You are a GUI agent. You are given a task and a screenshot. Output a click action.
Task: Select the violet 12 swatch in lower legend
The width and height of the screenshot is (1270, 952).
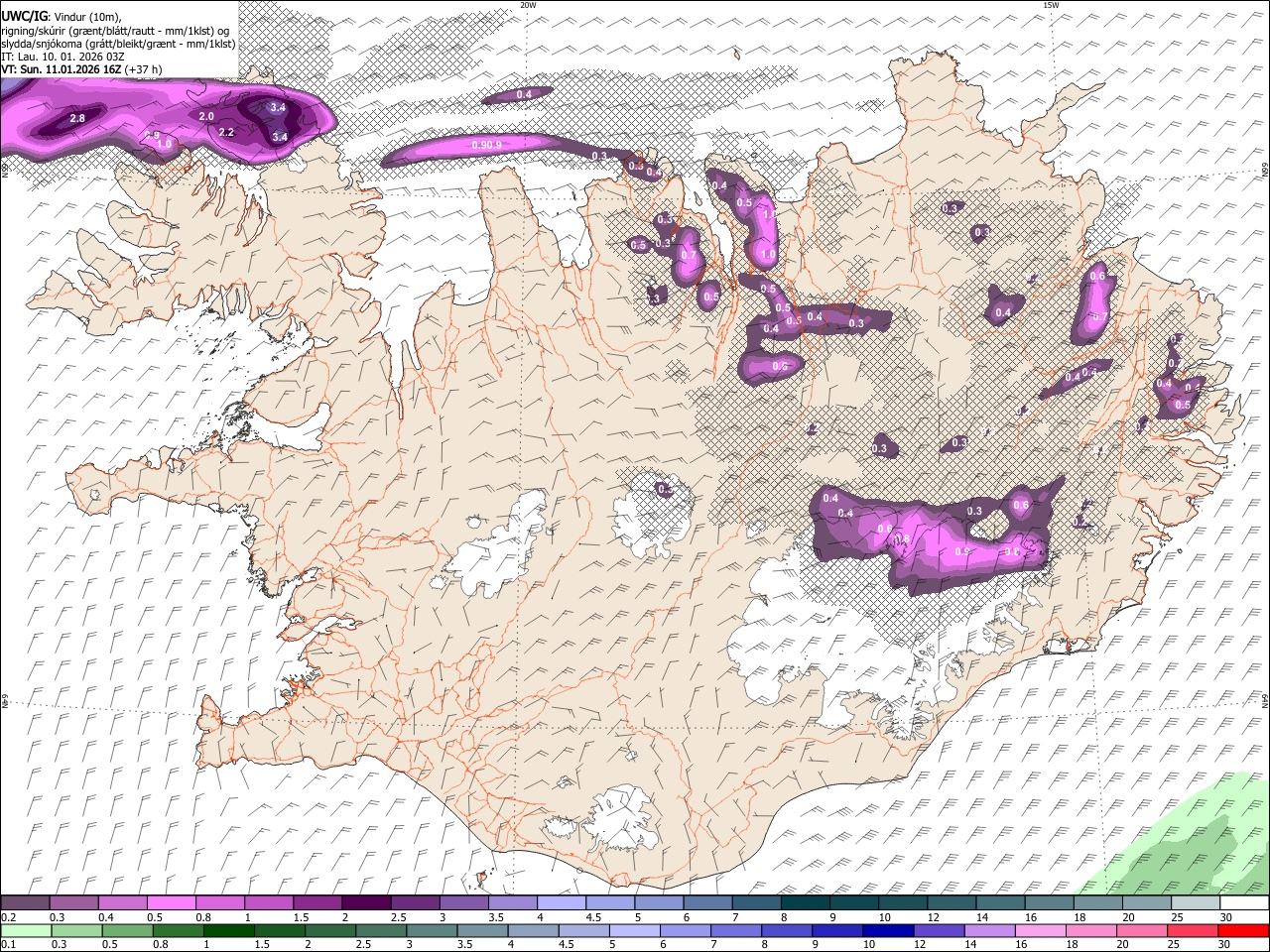(939, 930)
